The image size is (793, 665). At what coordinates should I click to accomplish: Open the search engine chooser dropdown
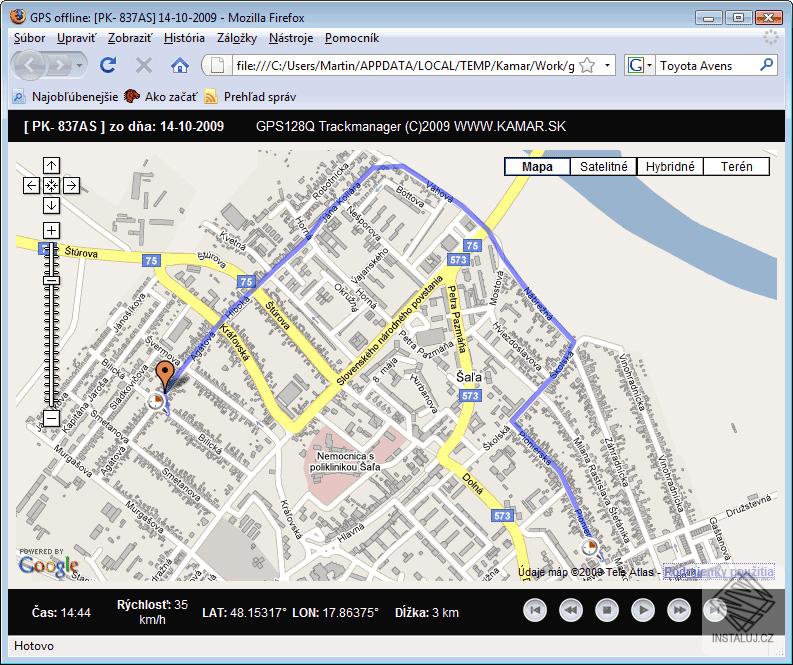649,65
